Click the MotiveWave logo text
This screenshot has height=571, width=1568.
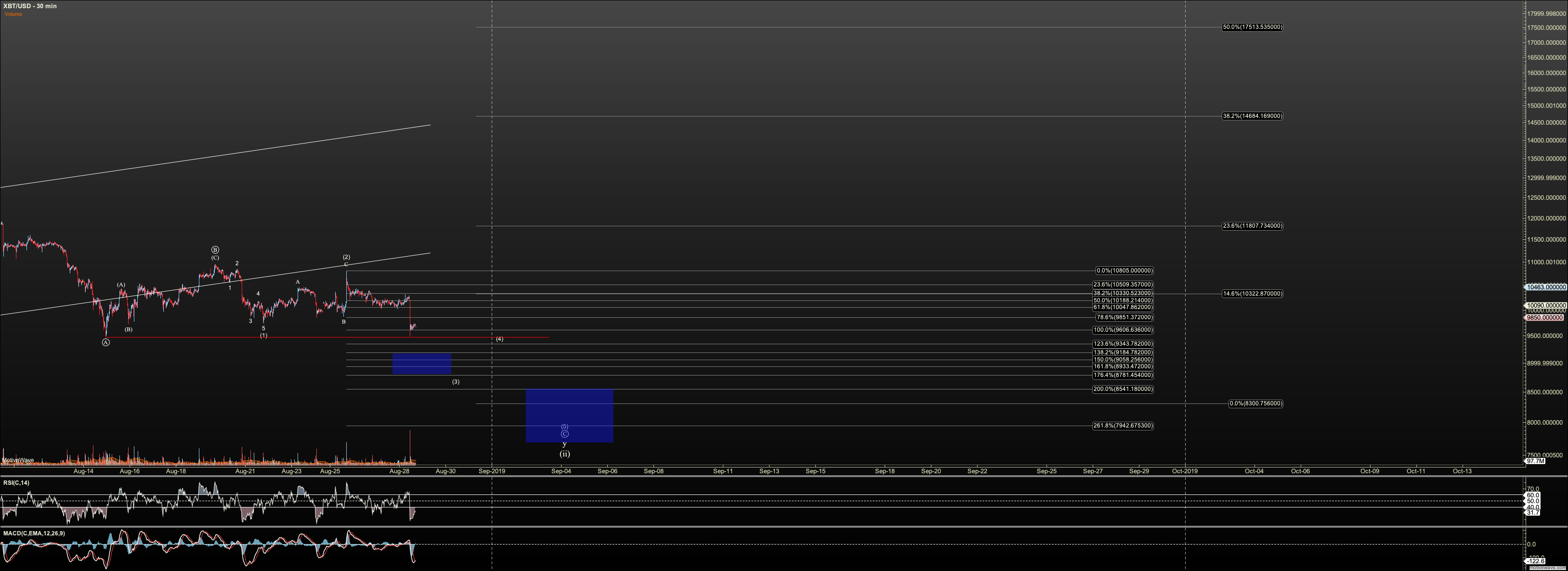pyautogui.click(x=18, y=460)
